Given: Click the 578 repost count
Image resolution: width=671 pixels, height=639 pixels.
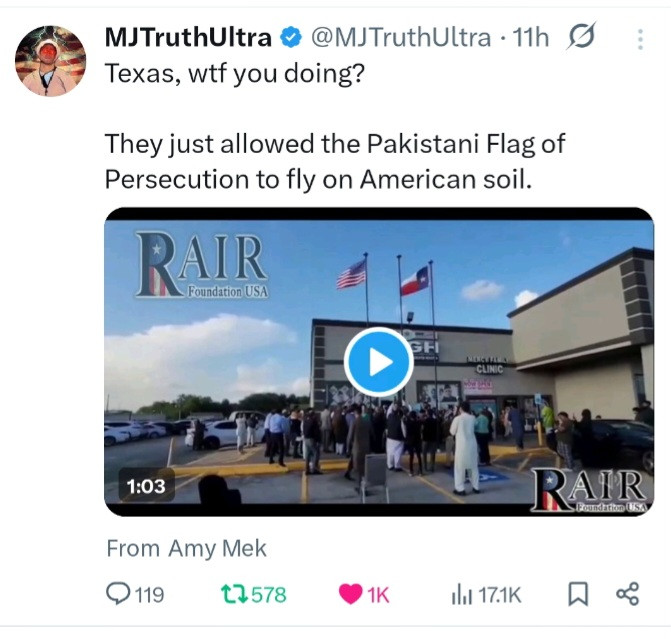Looking at the screenshot, I should 269,595.
